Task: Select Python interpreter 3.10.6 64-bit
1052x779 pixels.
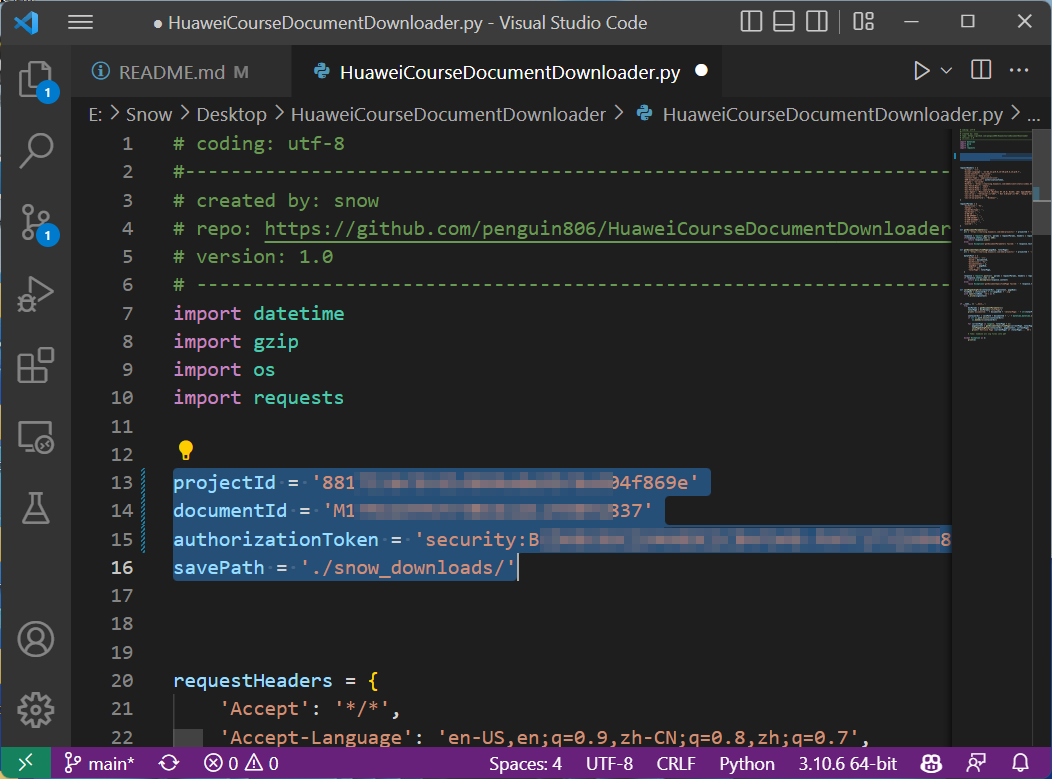Action: point(847,764)
